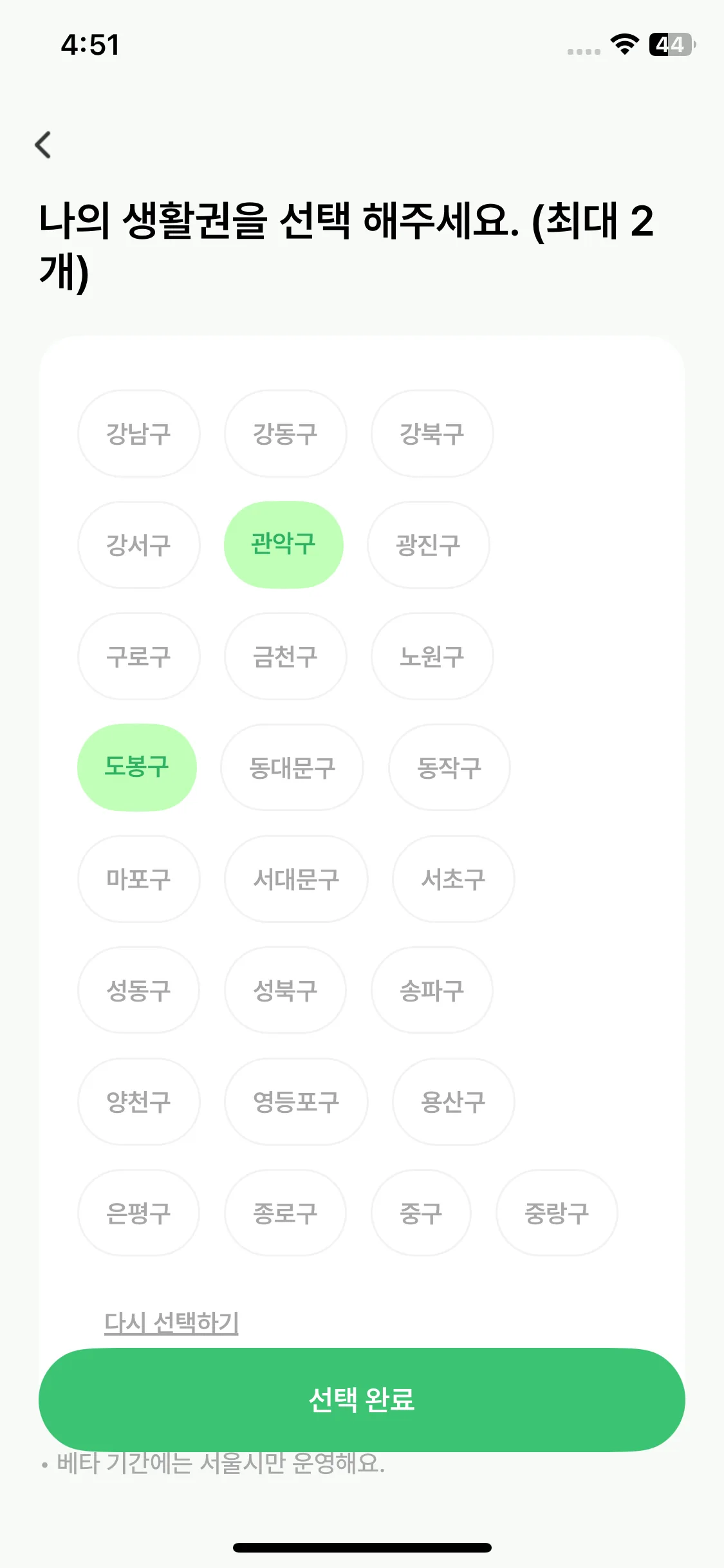Pick the 종로구 district chip
The width and height of the screenshot is (724, 1568).
(x=285, y=1213)
